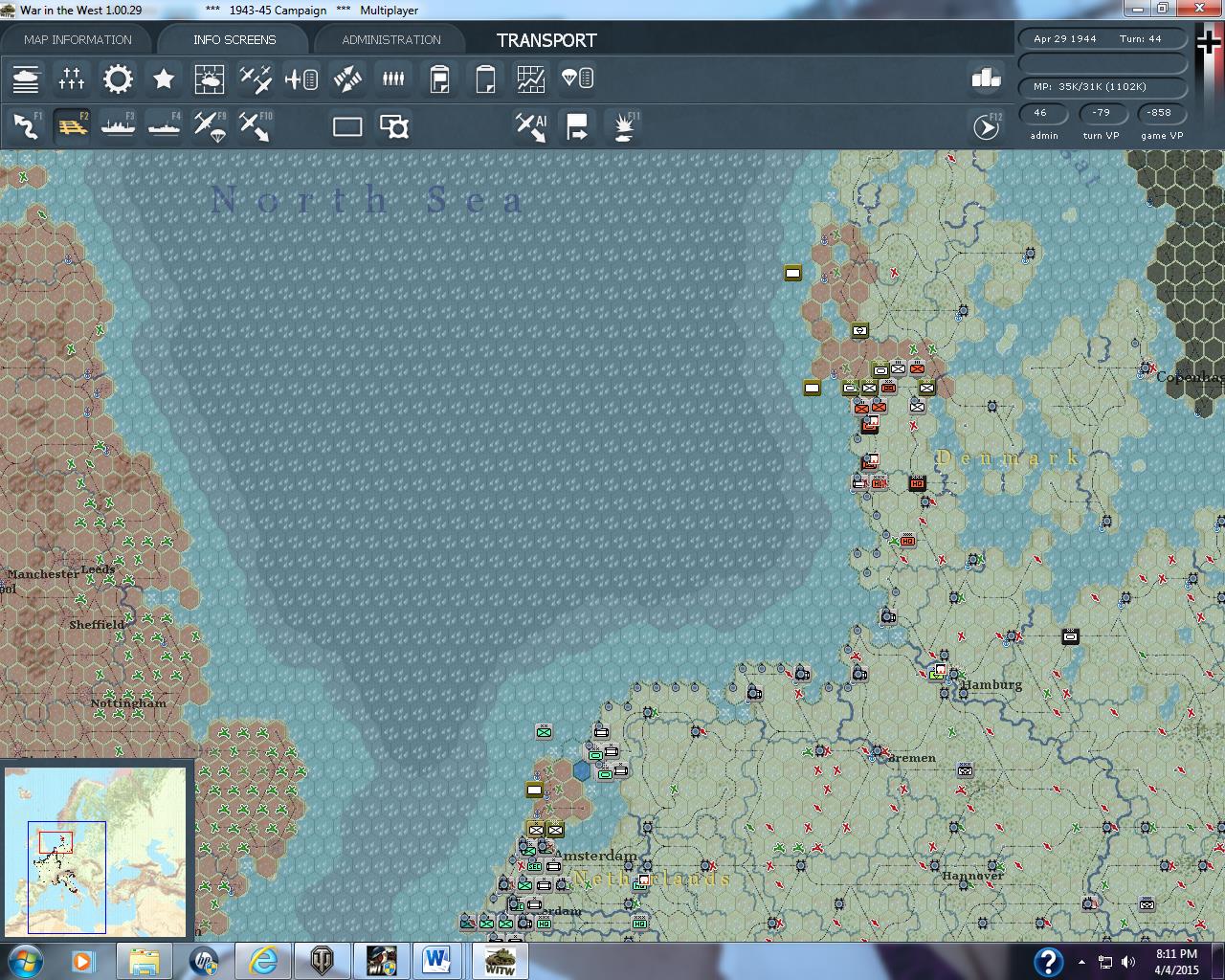Select the F10 air recon mode icon
This screenshot has width=1225, height=980.
(256, 126)
